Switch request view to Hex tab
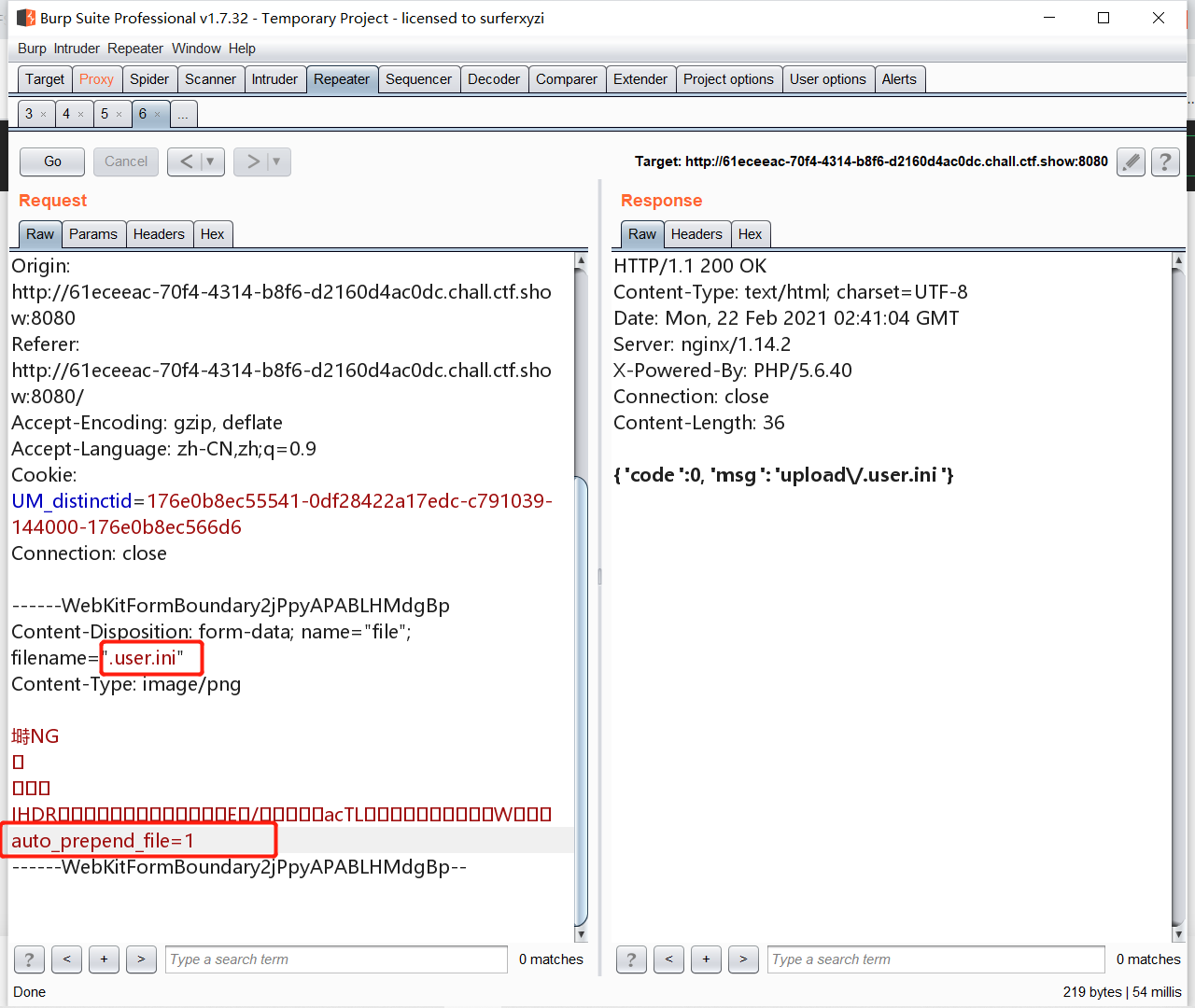This screenshot has width=1195, height=1008. point(213,234)
